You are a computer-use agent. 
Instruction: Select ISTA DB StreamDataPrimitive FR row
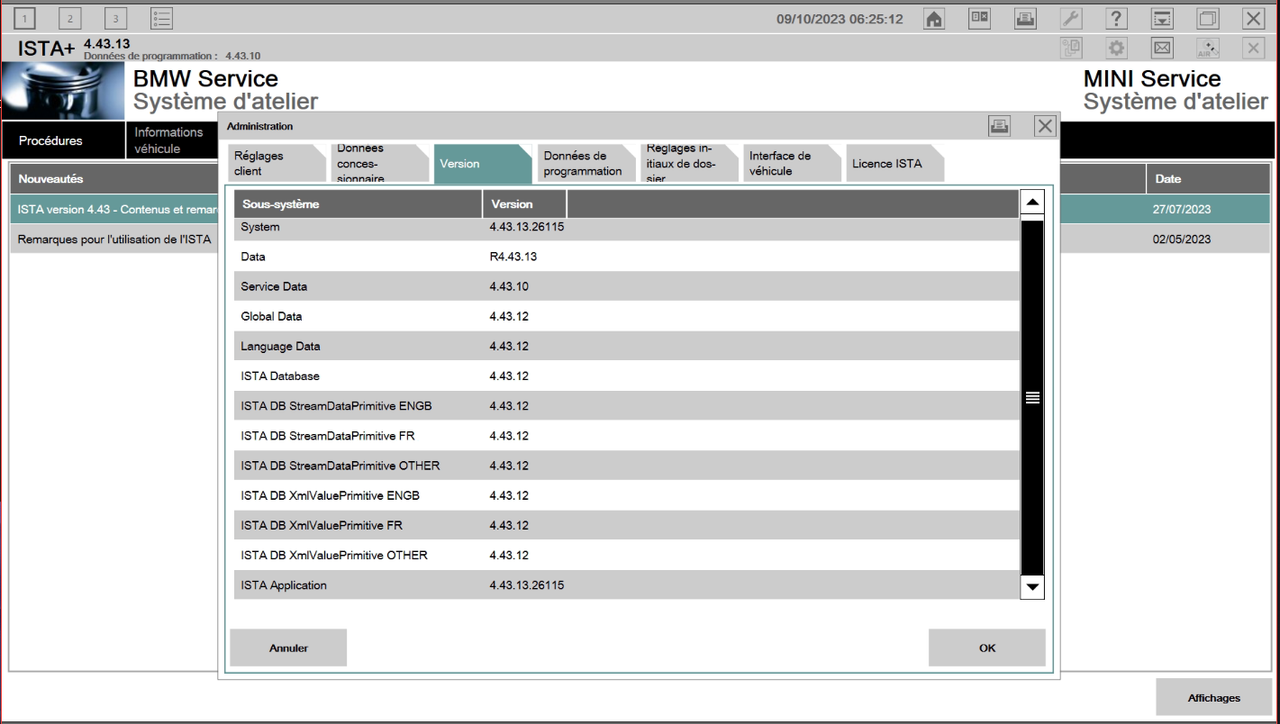click(x=627, y=436)
